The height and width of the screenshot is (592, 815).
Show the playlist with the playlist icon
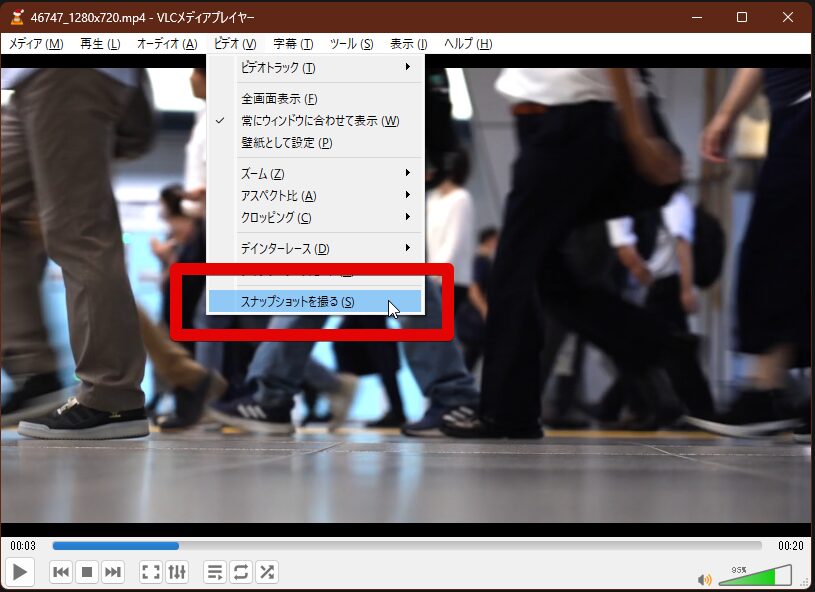[215, 572]
